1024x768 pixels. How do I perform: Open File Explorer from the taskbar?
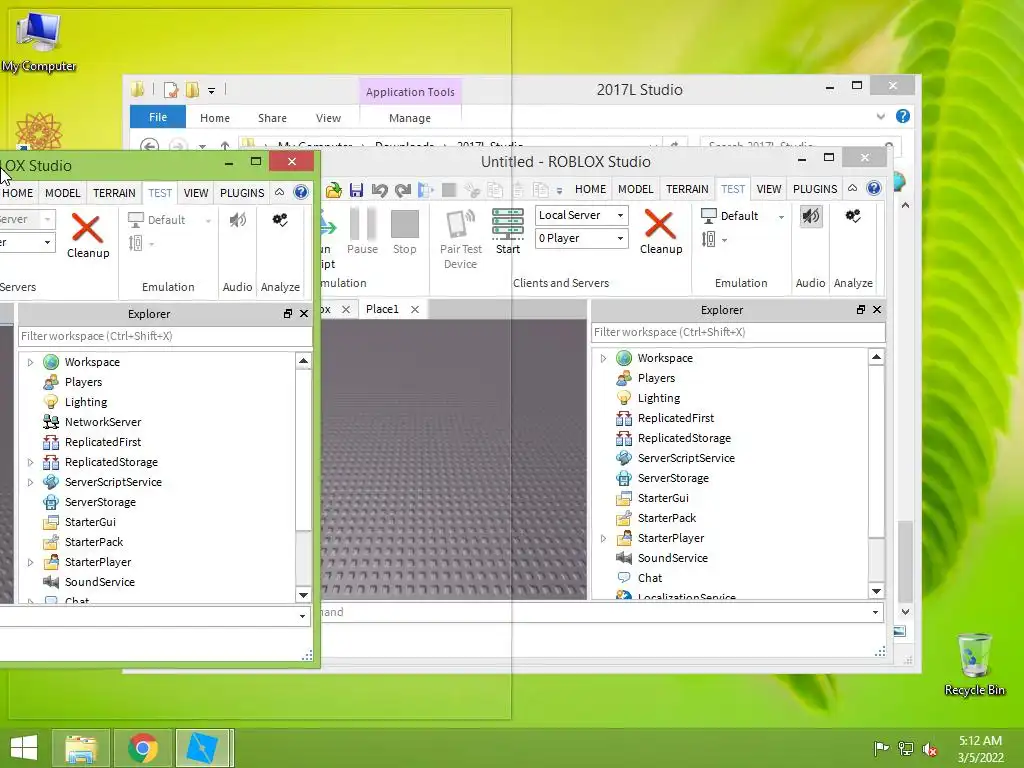(x=81, y=748)
